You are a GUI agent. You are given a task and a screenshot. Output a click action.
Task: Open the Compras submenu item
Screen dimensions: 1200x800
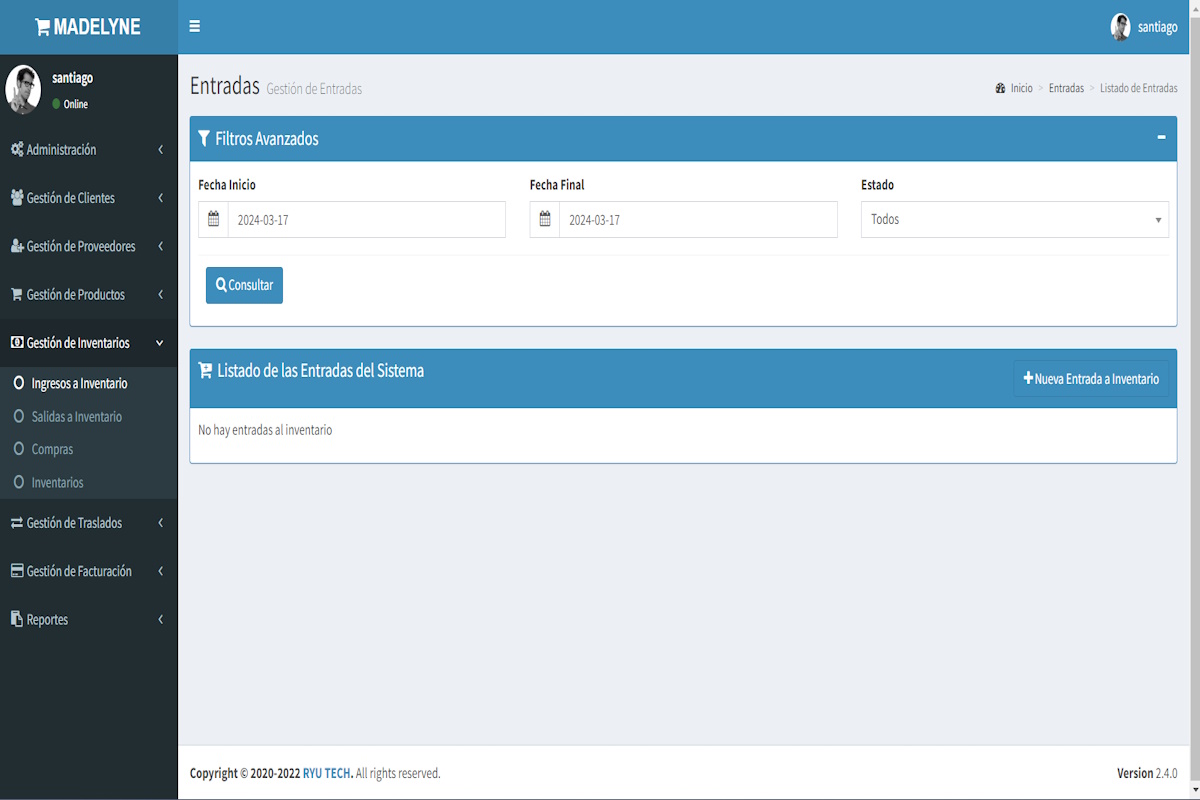click(x=52, y=450)
